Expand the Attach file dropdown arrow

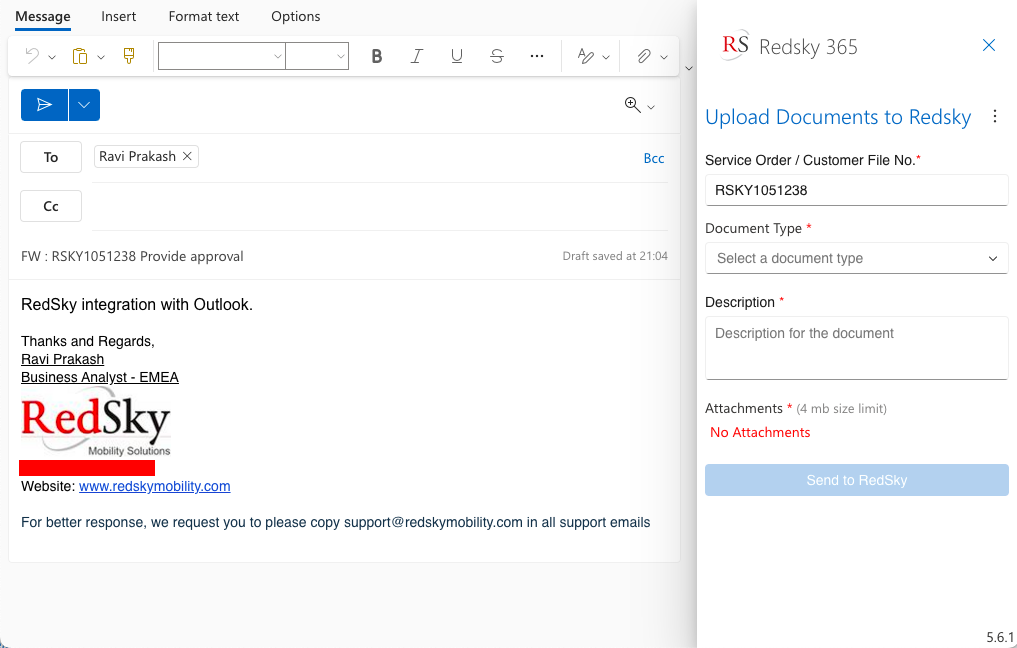(664, 58)
